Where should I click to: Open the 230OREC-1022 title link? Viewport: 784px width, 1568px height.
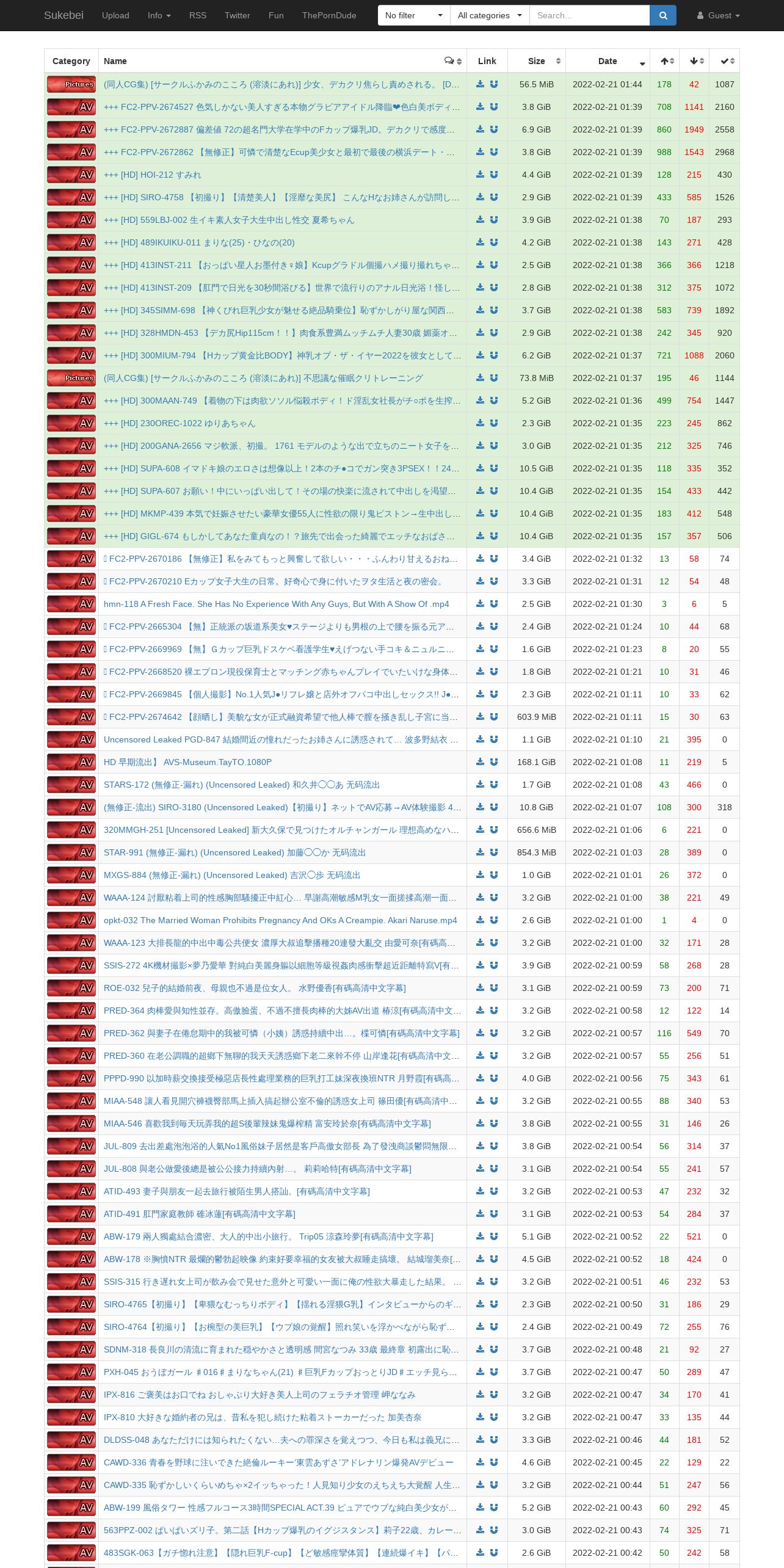click(x=180, y=423)
